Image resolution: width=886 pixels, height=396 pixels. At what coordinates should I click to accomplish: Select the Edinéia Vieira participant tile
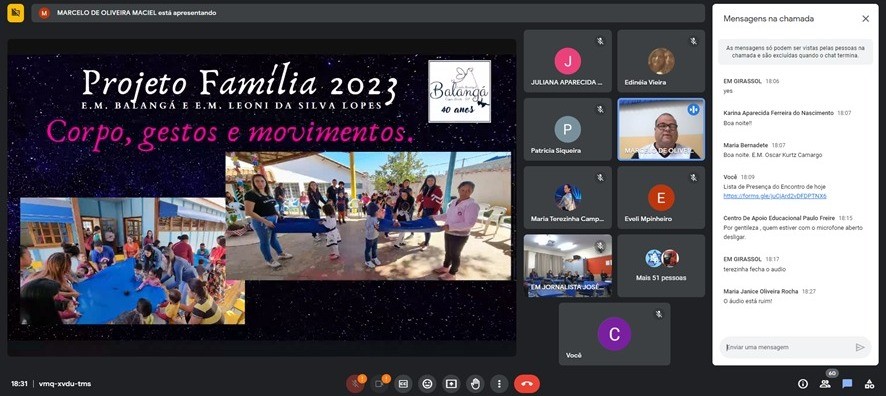point(661,61)
